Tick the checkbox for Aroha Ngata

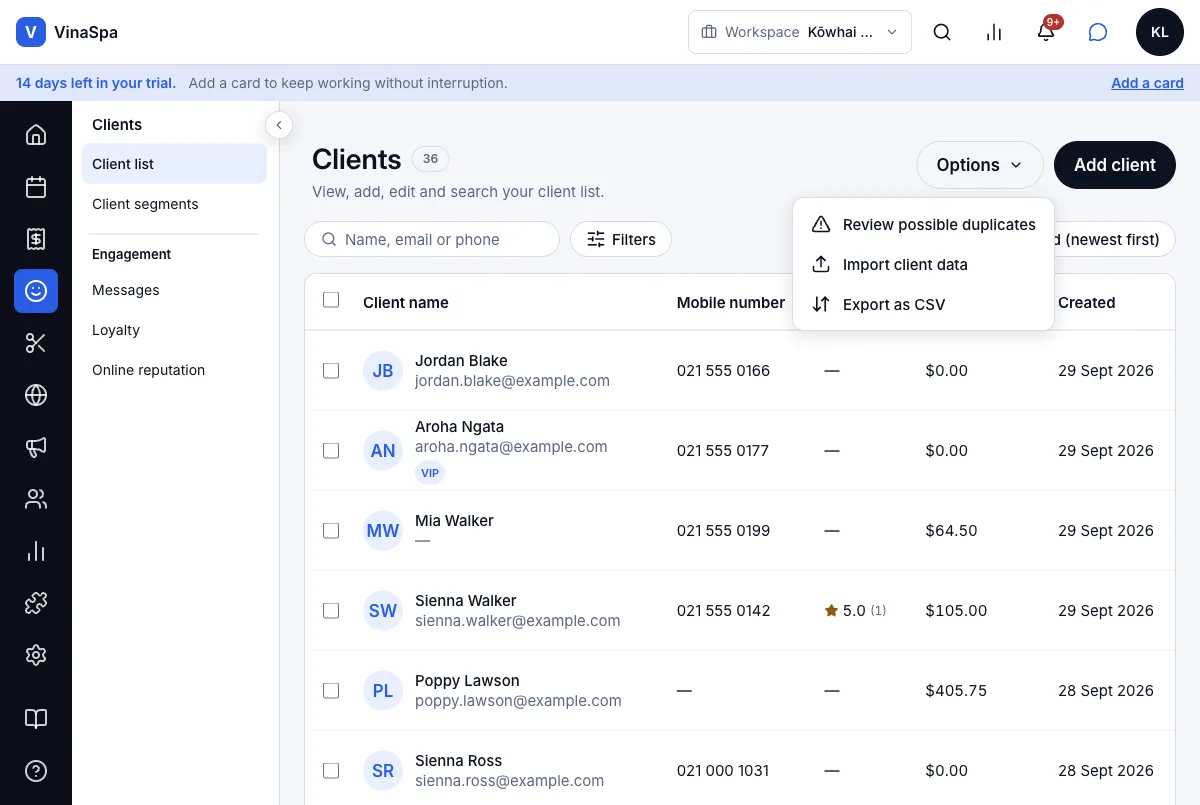click(331, 451)
